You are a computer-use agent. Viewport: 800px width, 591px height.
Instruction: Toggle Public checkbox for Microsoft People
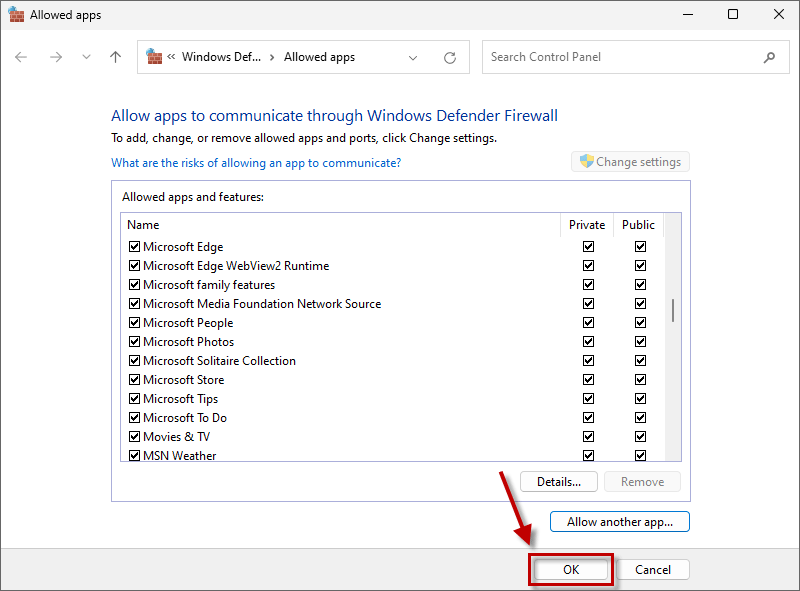640,323
